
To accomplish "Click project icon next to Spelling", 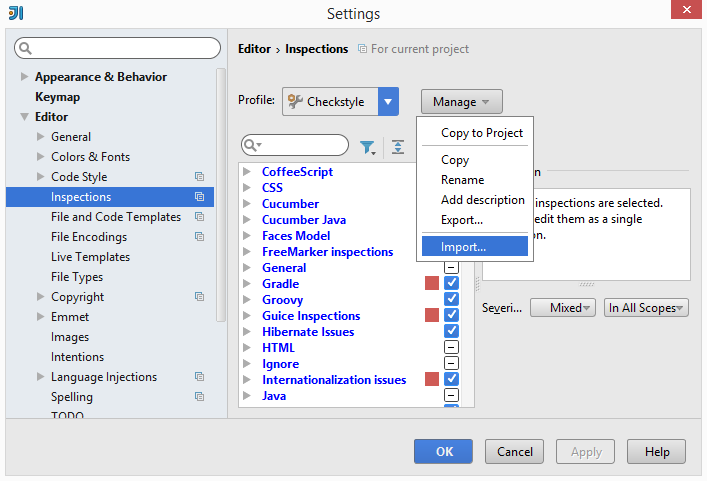I will (x=199, y=397).
